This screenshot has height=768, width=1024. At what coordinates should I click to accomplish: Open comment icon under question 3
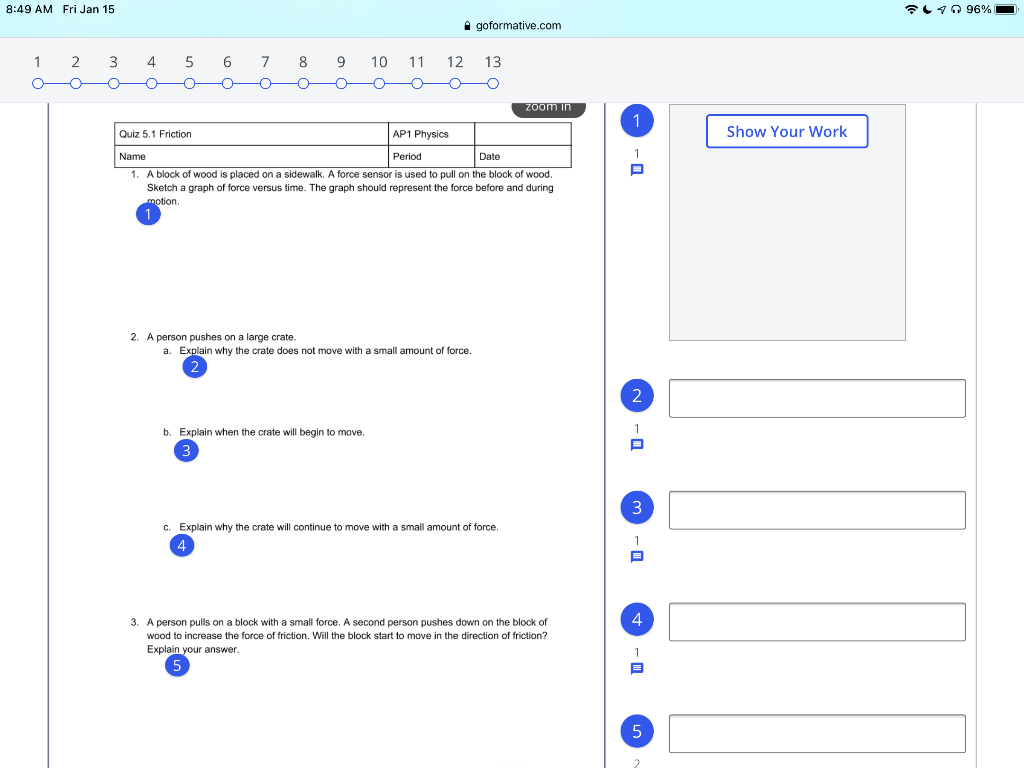637,556
